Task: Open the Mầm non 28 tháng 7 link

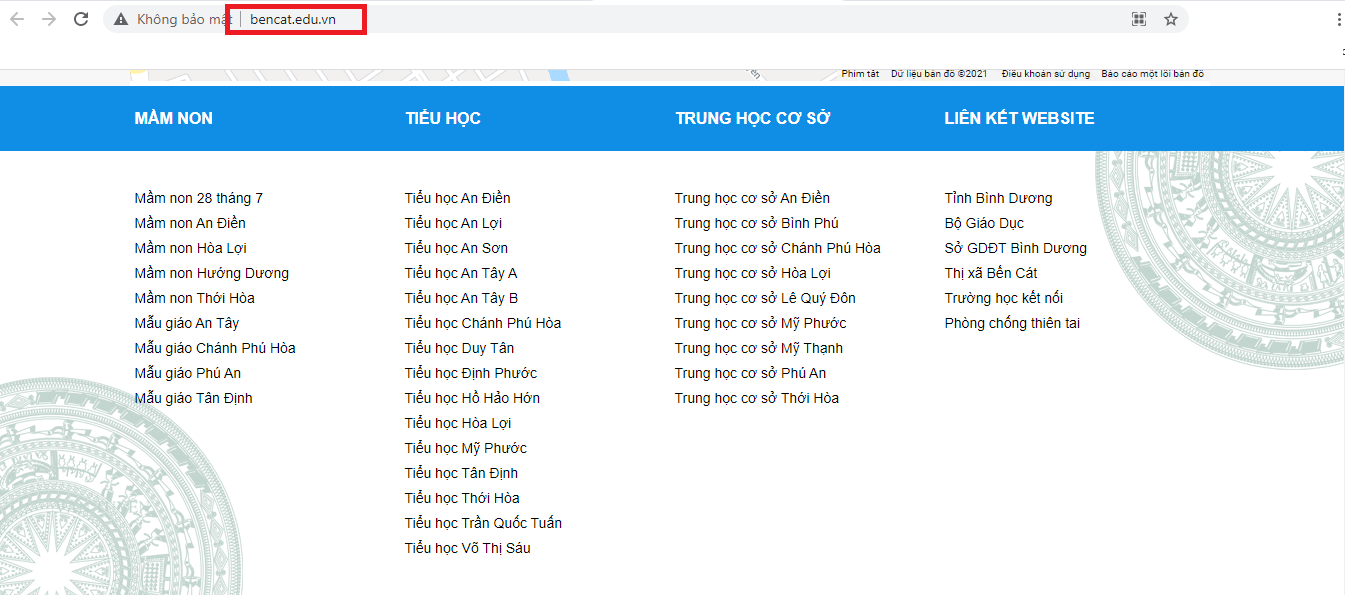Action: pyautogui.click(x=199, y=198)
